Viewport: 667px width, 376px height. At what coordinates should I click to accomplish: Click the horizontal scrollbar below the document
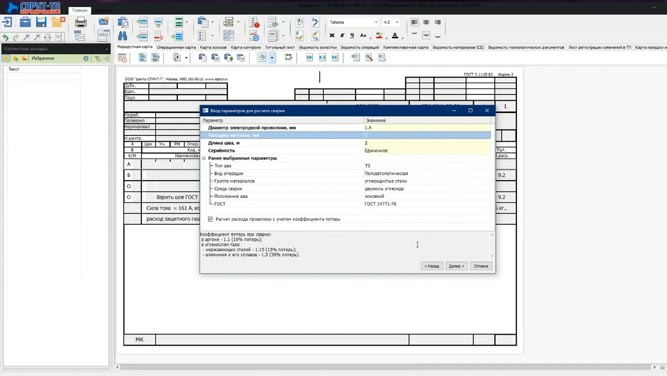pos(385,367)
